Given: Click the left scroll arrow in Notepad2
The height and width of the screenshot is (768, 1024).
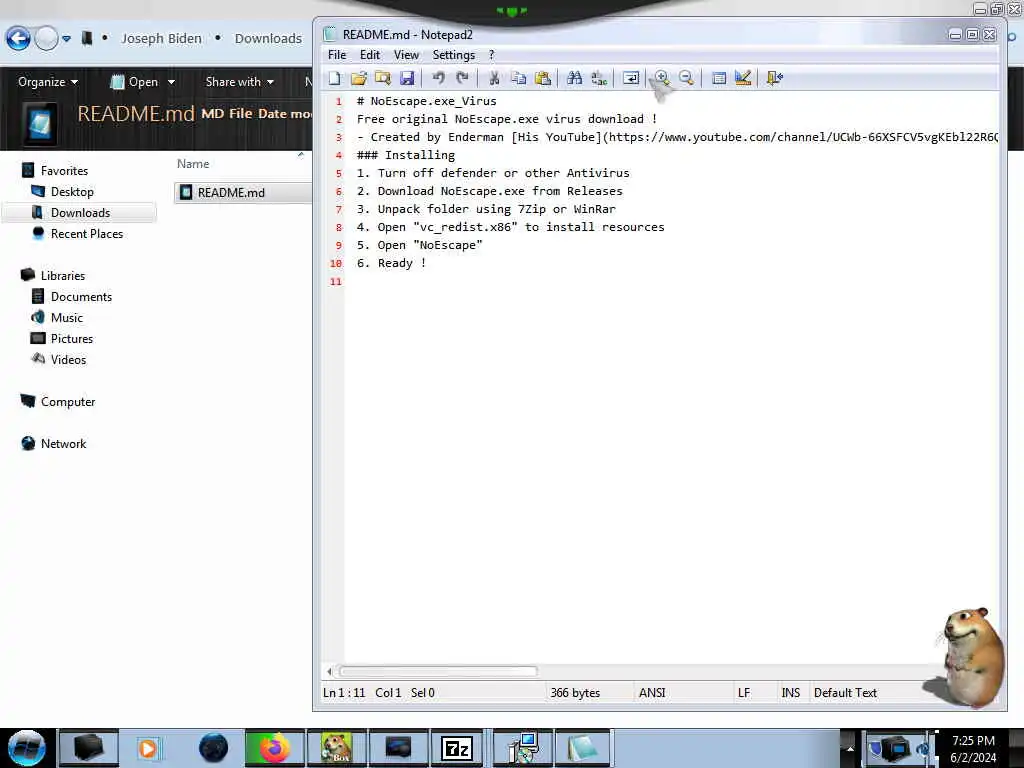Looking at the screenshot, I should point(330,671).
